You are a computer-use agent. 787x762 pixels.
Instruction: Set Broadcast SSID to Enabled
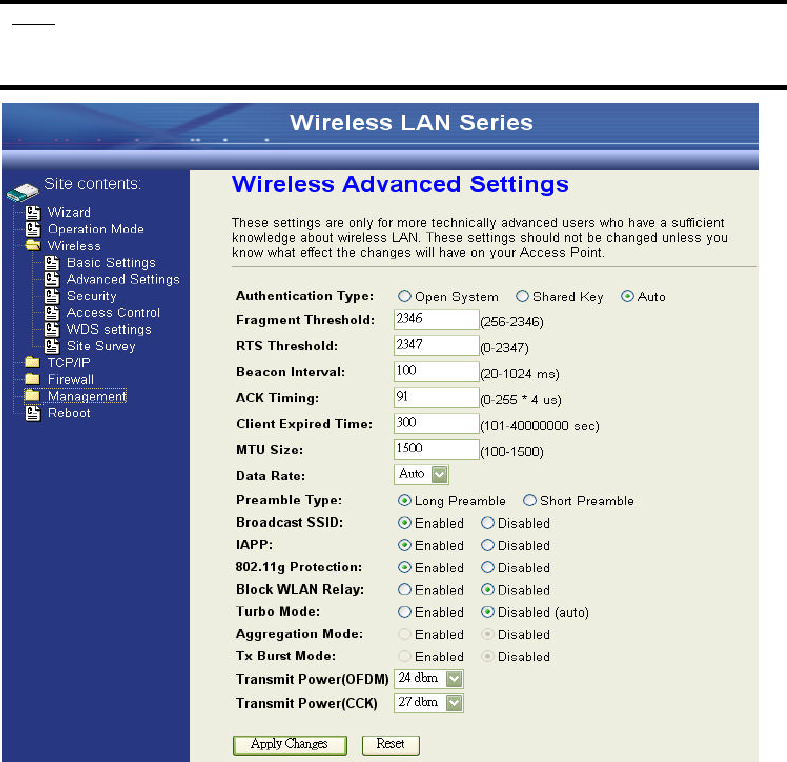(x=405, y=523)
